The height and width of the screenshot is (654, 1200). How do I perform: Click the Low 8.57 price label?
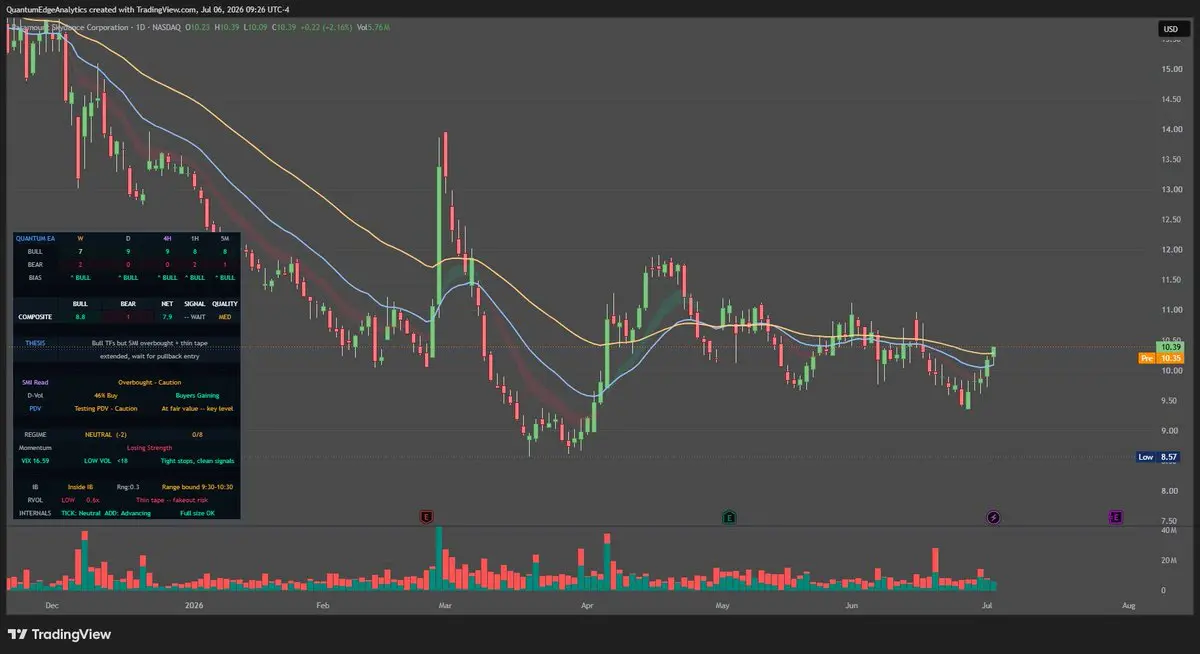point(1159,457)
